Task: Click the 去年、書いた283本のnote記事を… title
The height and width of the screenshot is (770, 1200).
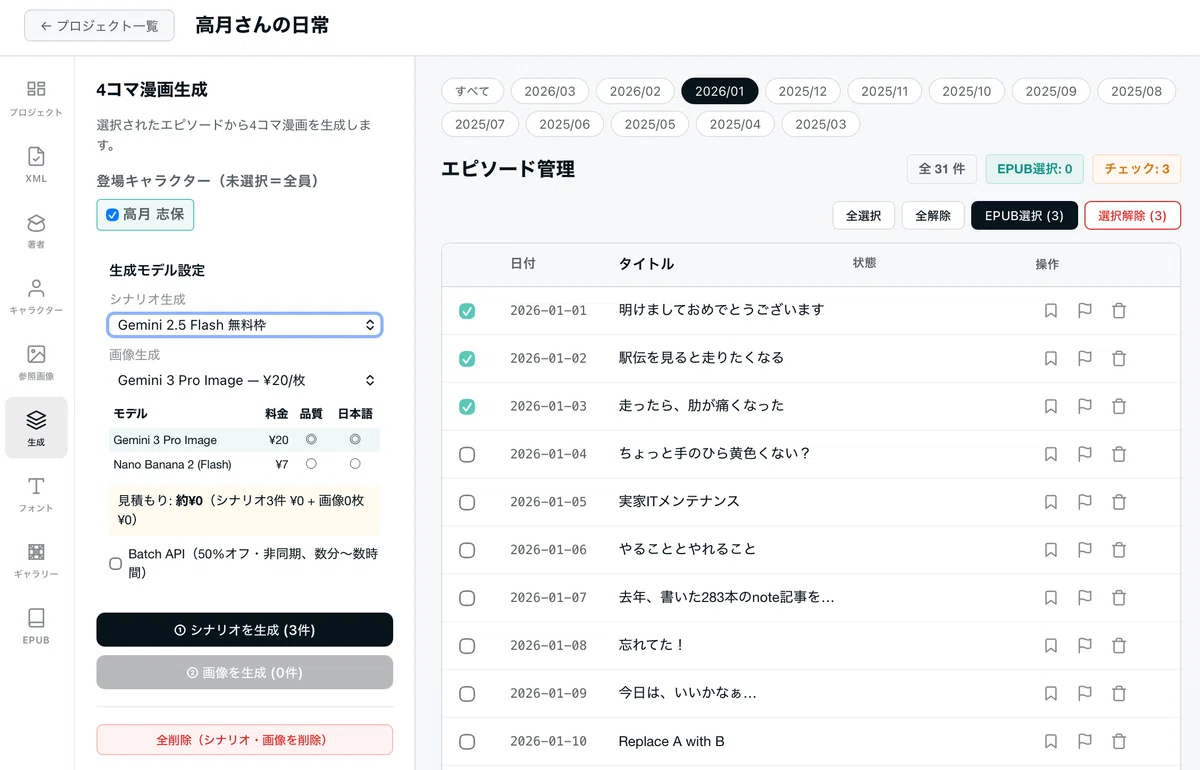Action: (x=726, y=598)
